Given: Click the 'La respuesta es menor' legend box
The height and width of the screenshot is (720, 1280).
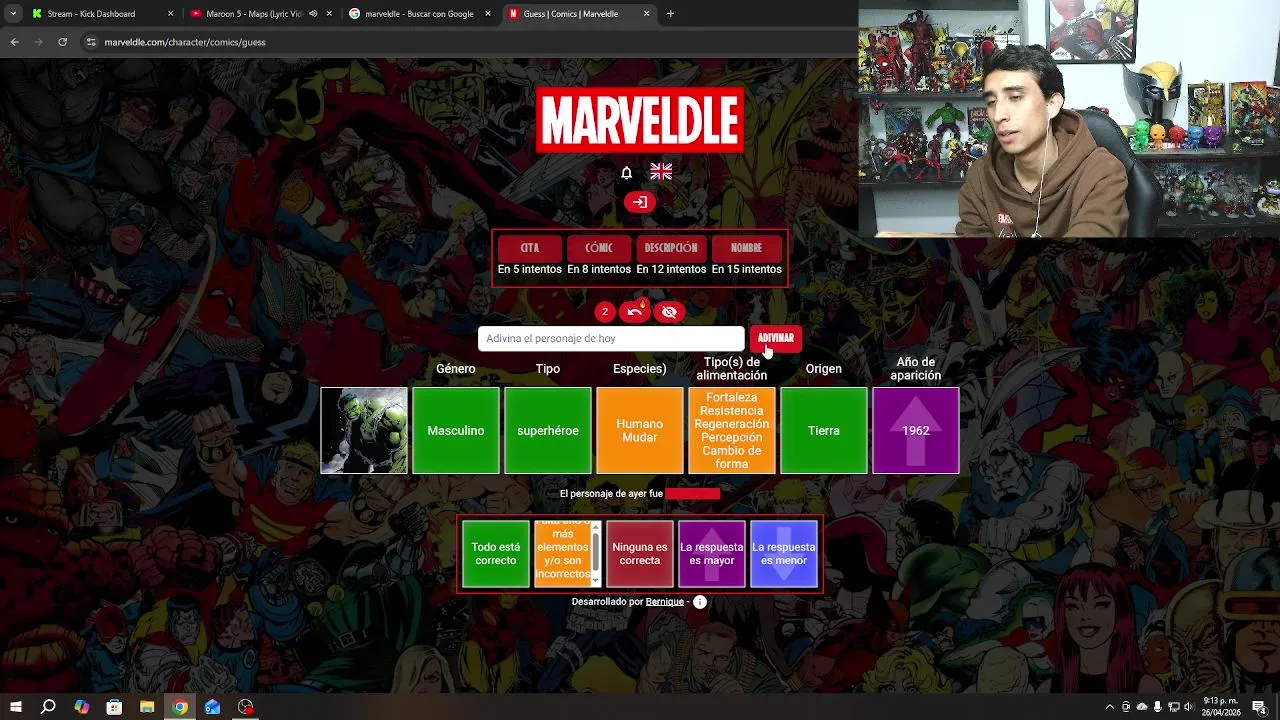Looking at the screenshot, I should tap(784, 554).
